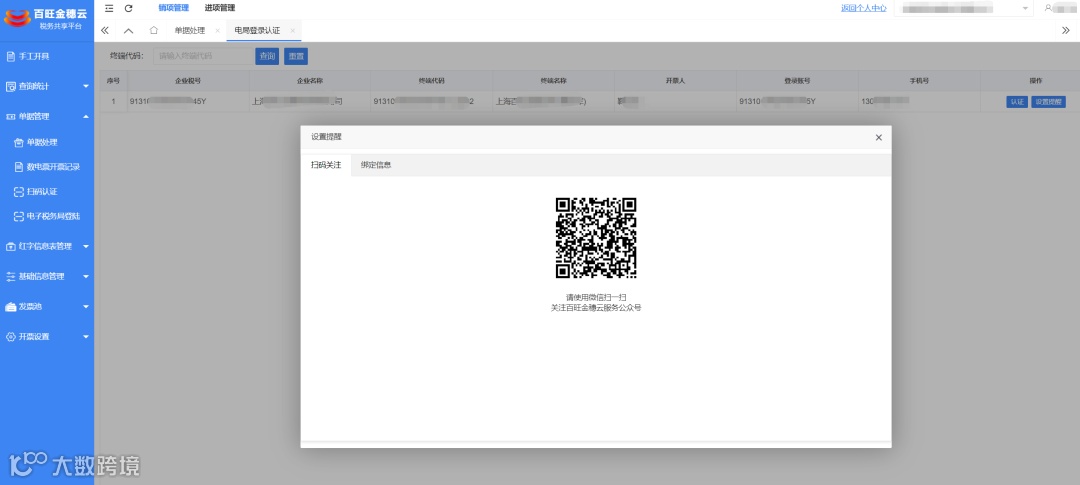Expand the 发票池 sidebar menu
The image size is (1080, 485).
point(47,307)
